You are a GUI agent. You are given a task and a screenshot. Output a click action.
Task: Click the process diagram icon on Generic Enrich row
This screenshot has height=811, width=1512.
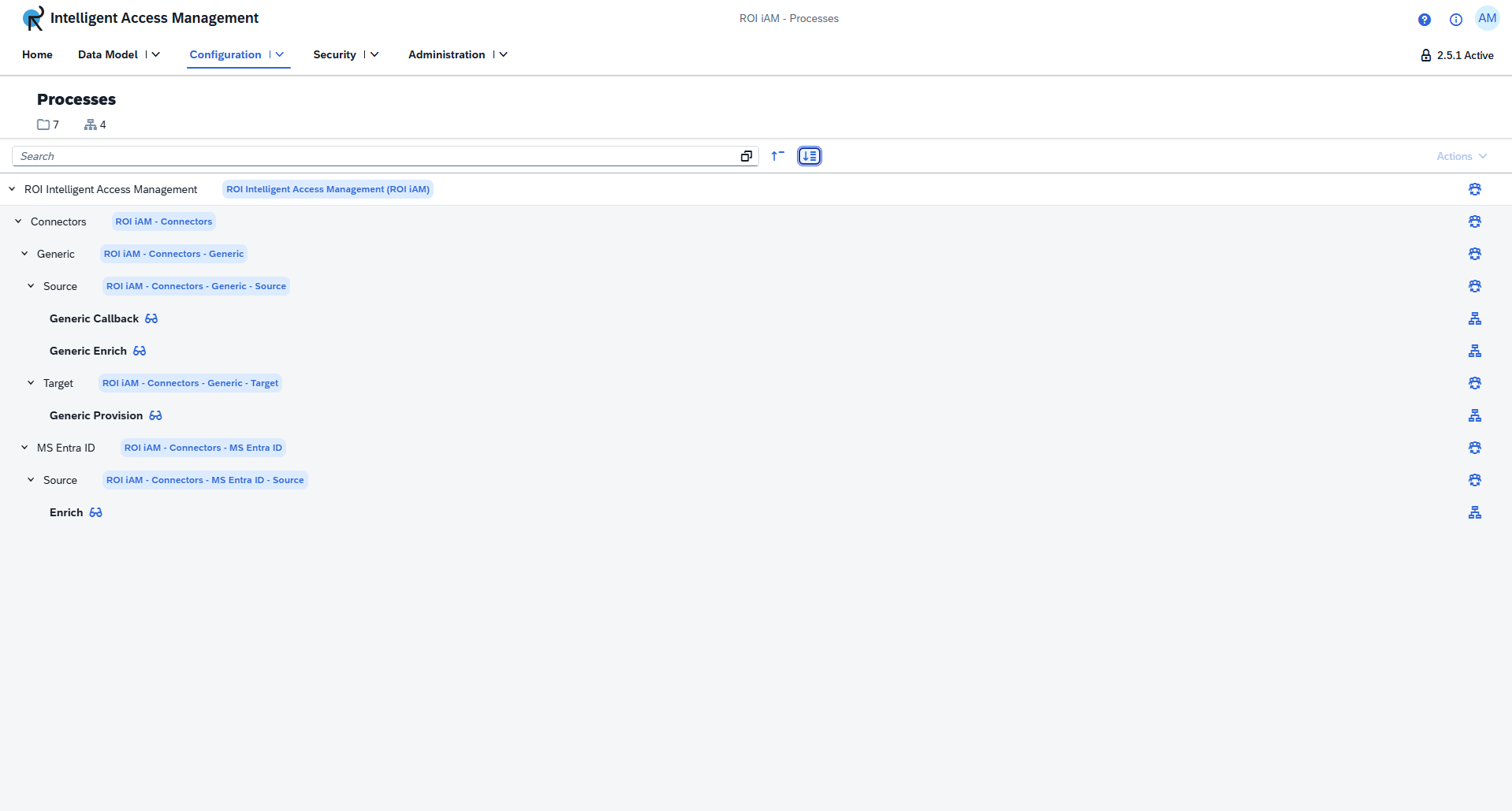coord(1474,351)
